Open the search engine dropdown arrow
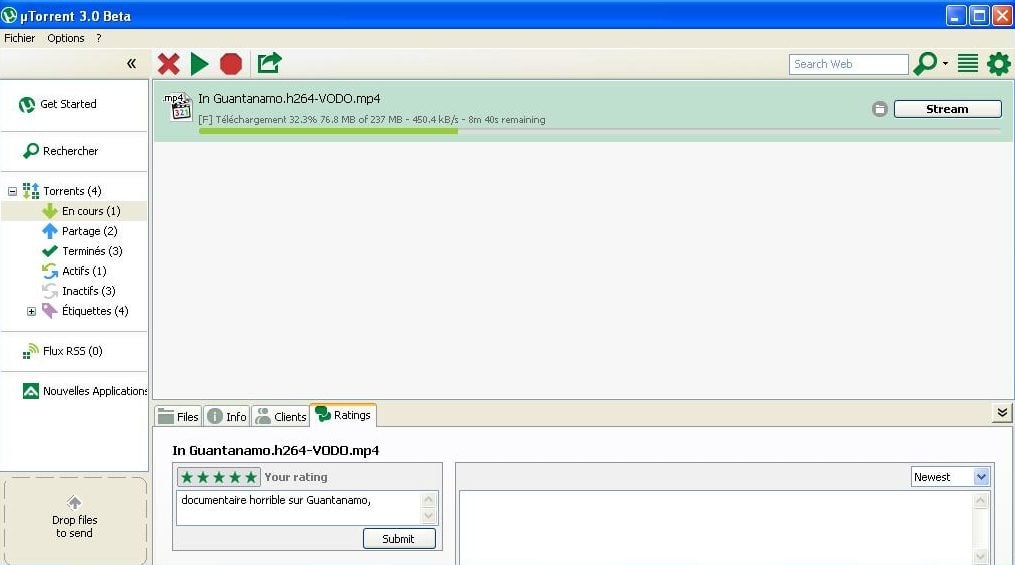The width and height of the screenshot is (1015, 565). [x=946, y=63]
